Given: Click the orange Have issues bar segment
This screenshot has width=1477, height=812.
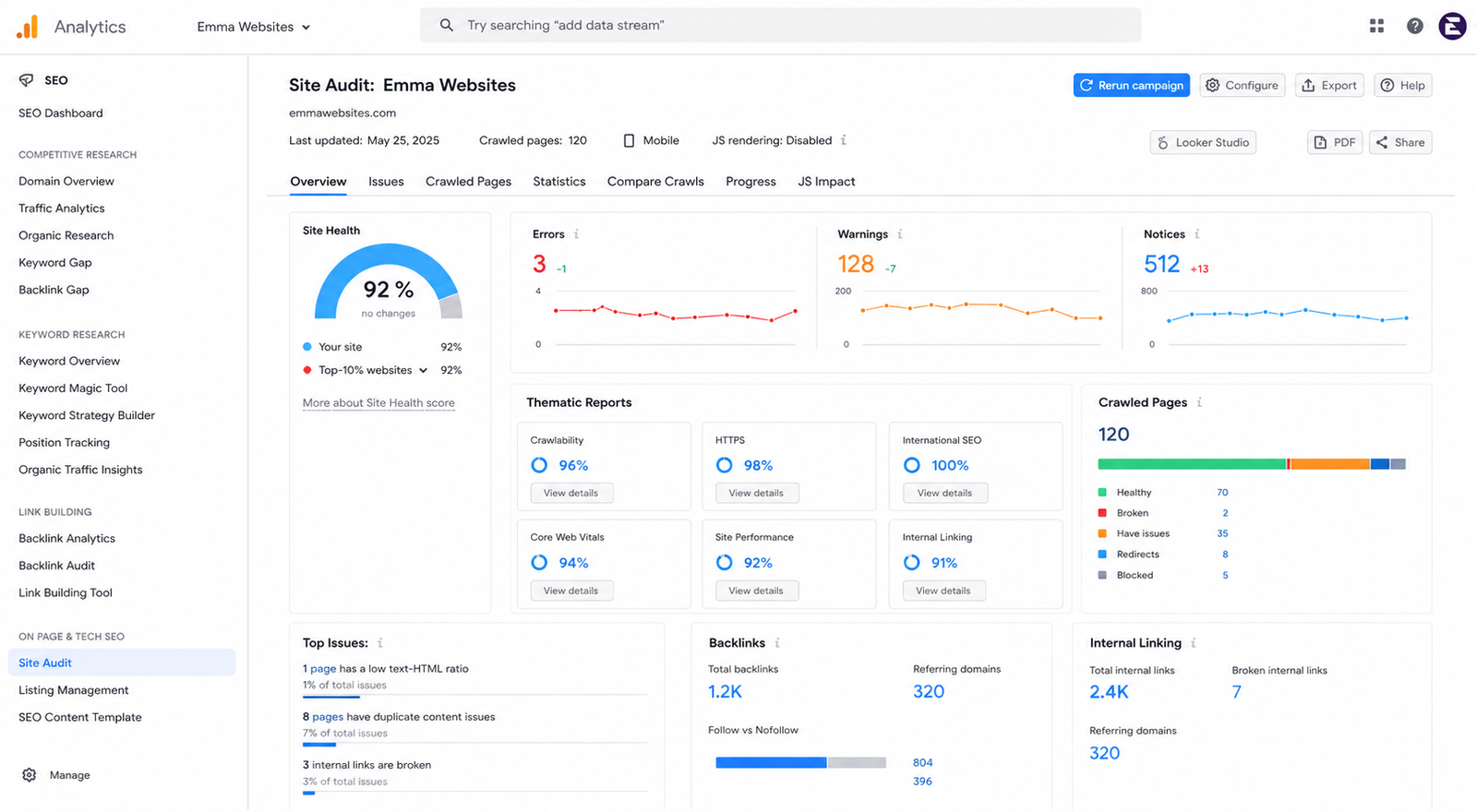Looking at the screenshot, I should [1330, 464].
